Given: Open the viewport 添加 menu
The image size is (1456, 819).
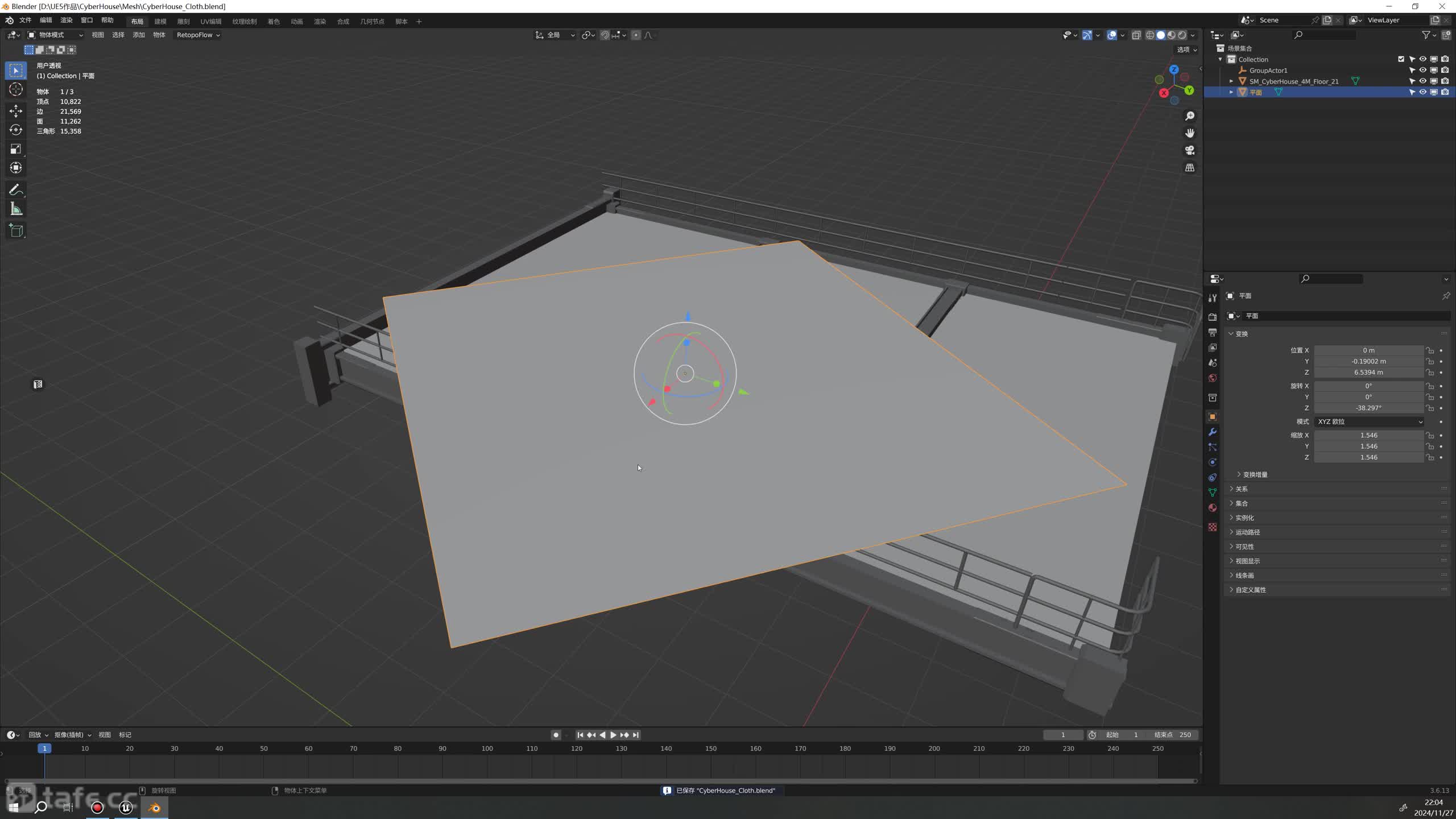Looking at the screenshot, I should (139, 35).
